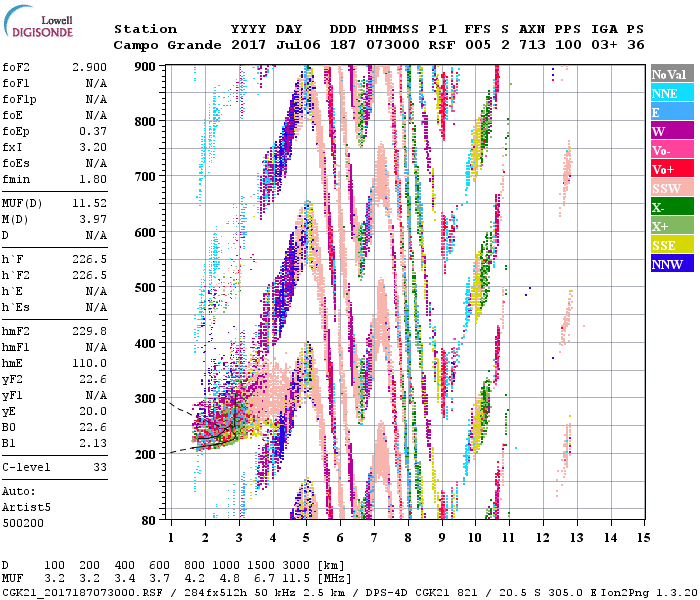Viewport: 700px width, 600px height.
Task: Click the CGK21_2017187073000.RSF file name
Action: 83,592
